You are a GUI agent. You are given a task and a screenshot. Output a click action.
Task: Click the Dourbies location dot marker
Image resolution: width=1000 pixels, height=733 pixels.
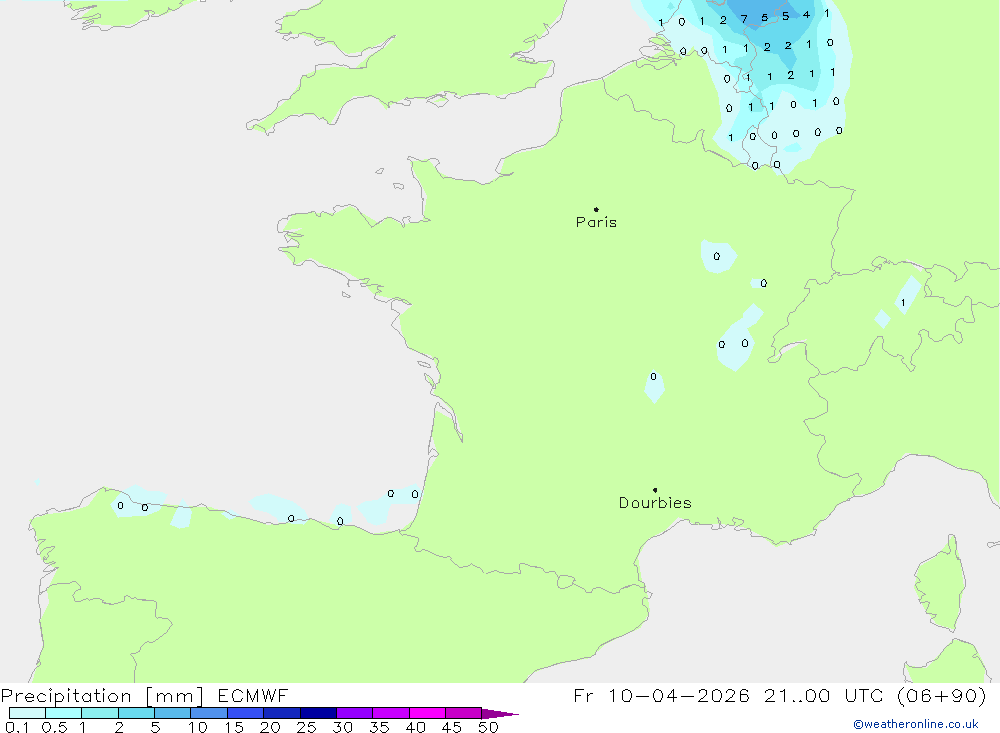click(655, 490)
